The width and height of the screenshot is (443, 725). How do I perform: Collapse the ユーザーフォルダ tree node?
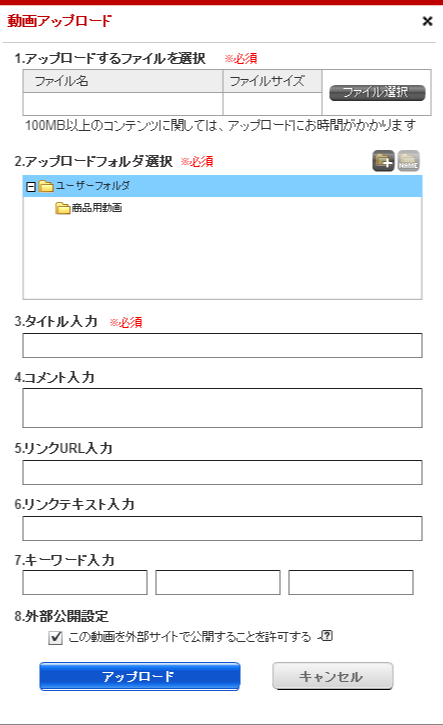click(31, 187)
